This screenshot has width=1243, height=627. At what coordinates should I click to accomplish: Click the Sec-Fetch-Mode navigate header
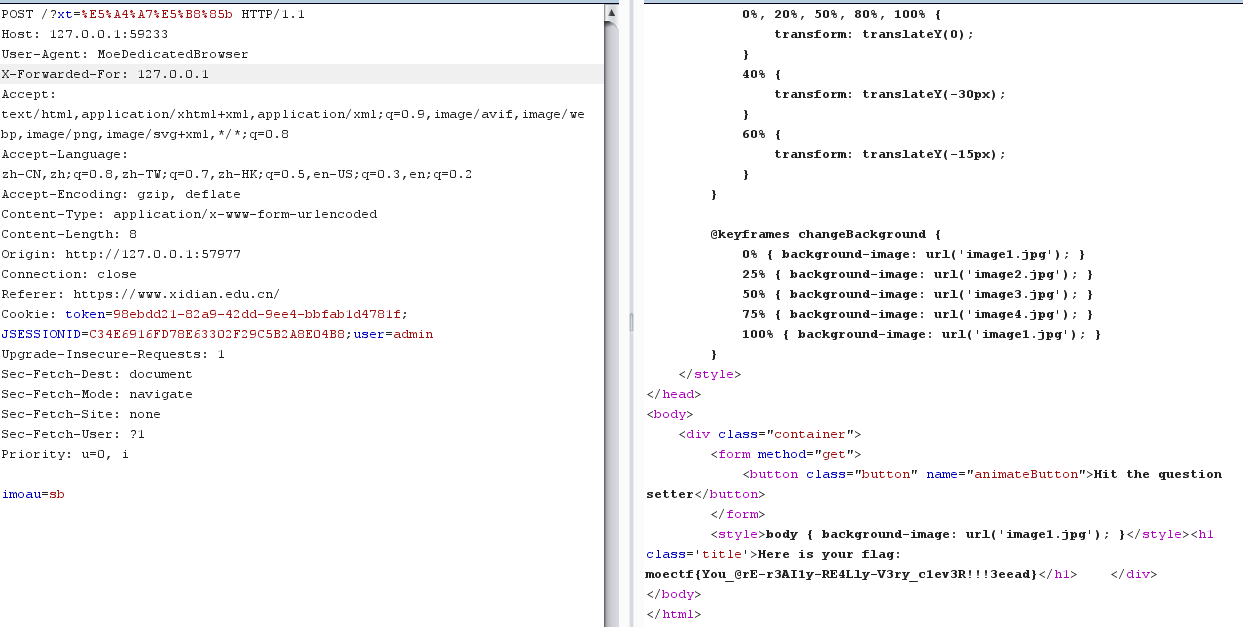click(97, 394)
